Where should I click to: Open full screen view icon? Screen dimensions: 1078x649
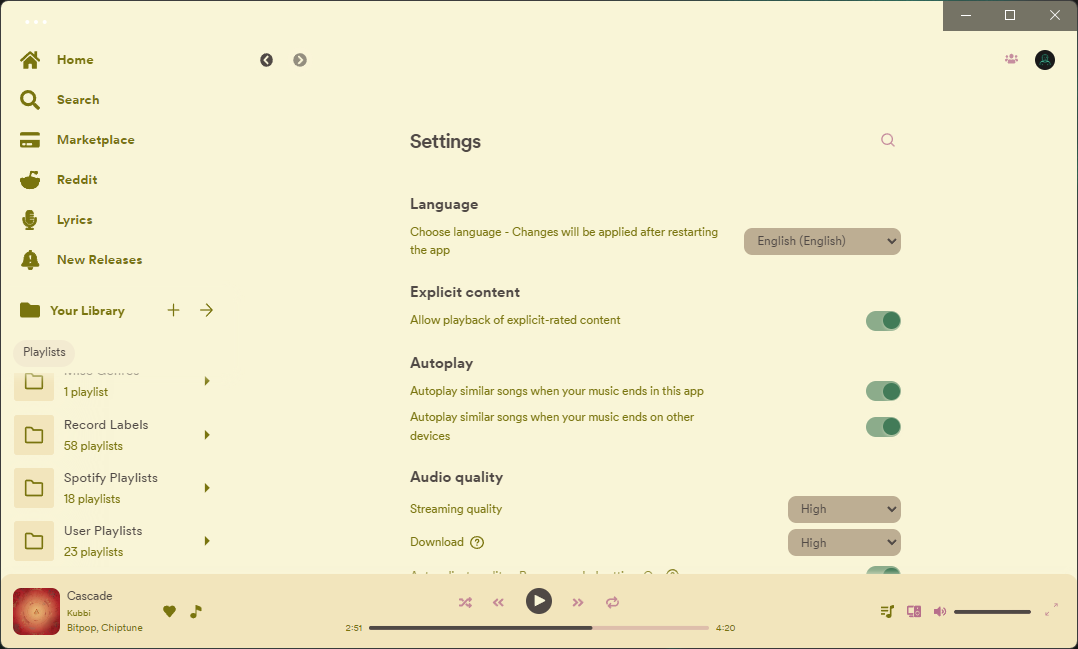click(x=1051, y=610)
